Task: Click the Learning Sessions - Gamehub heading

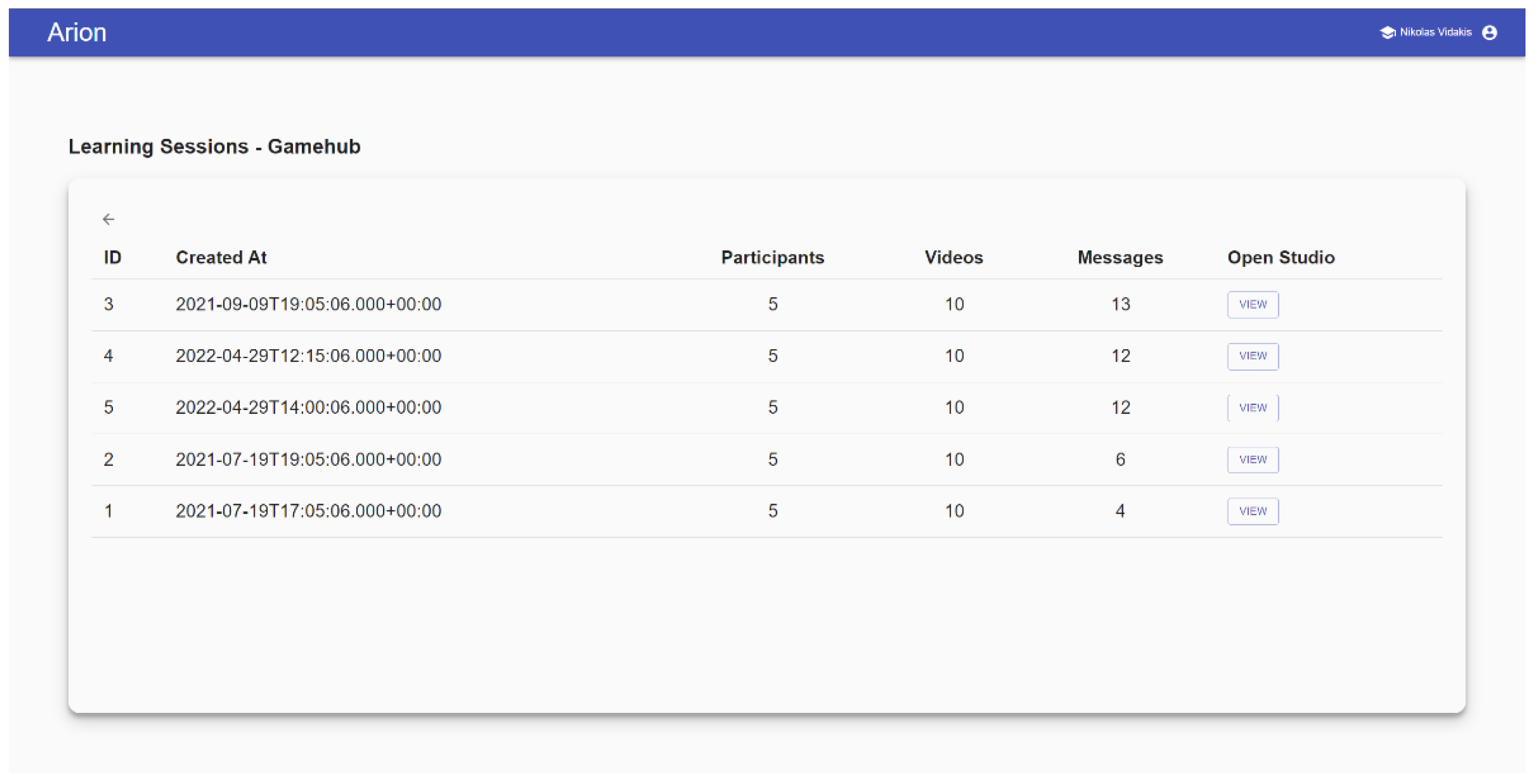Action: point(214,146)
